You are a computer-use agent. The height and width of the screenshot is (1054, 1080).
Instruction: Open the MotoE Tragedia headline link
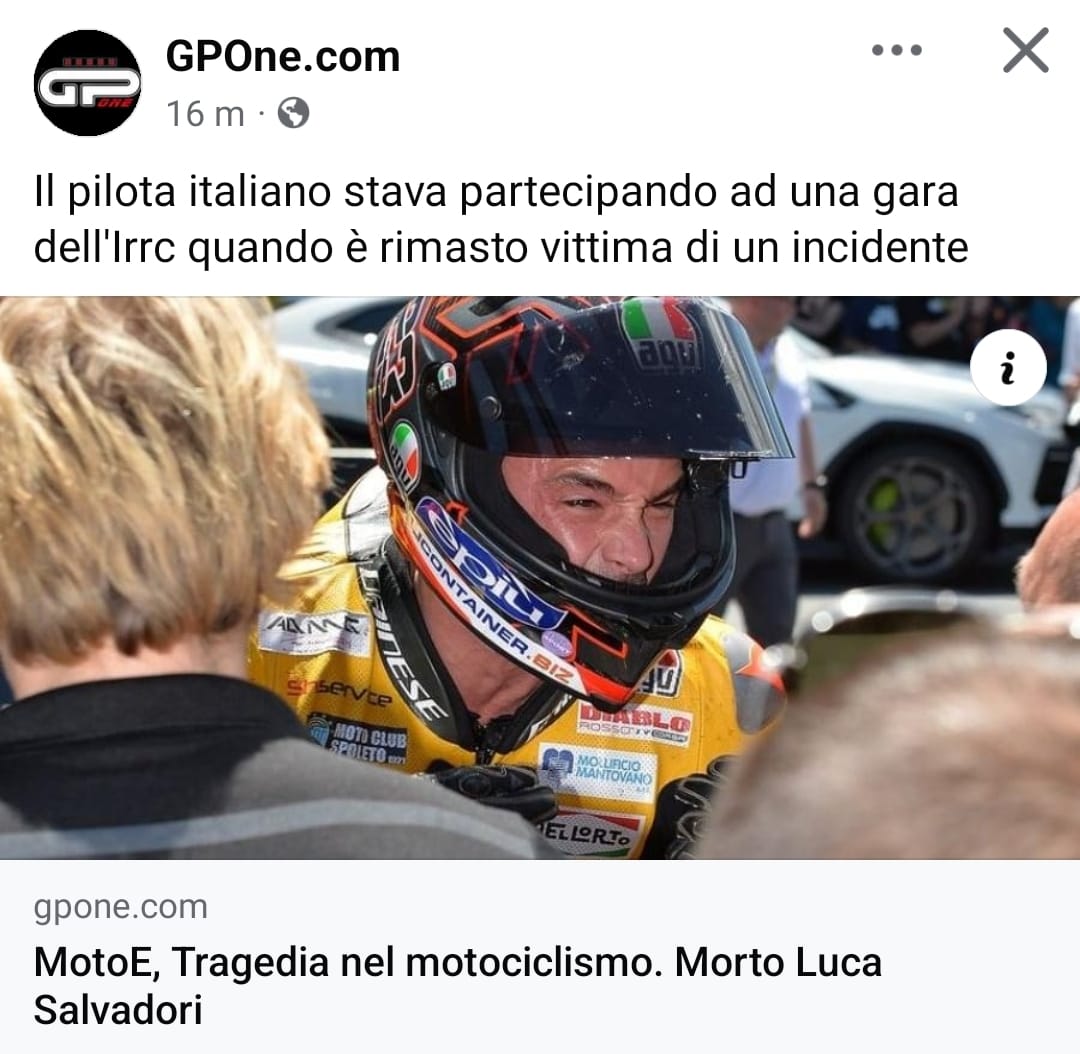tap(457, 986)
